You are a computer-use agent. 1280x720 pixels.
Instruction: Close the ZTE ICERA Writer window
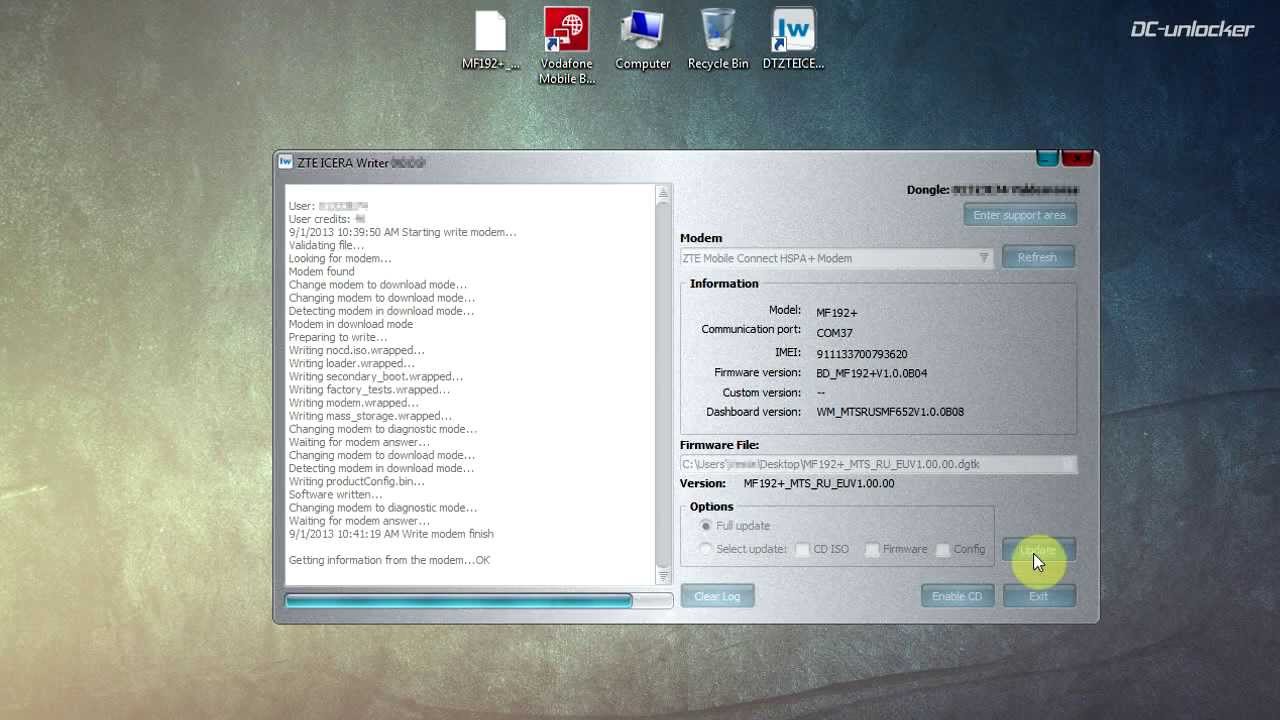[x=1077, y=158]
